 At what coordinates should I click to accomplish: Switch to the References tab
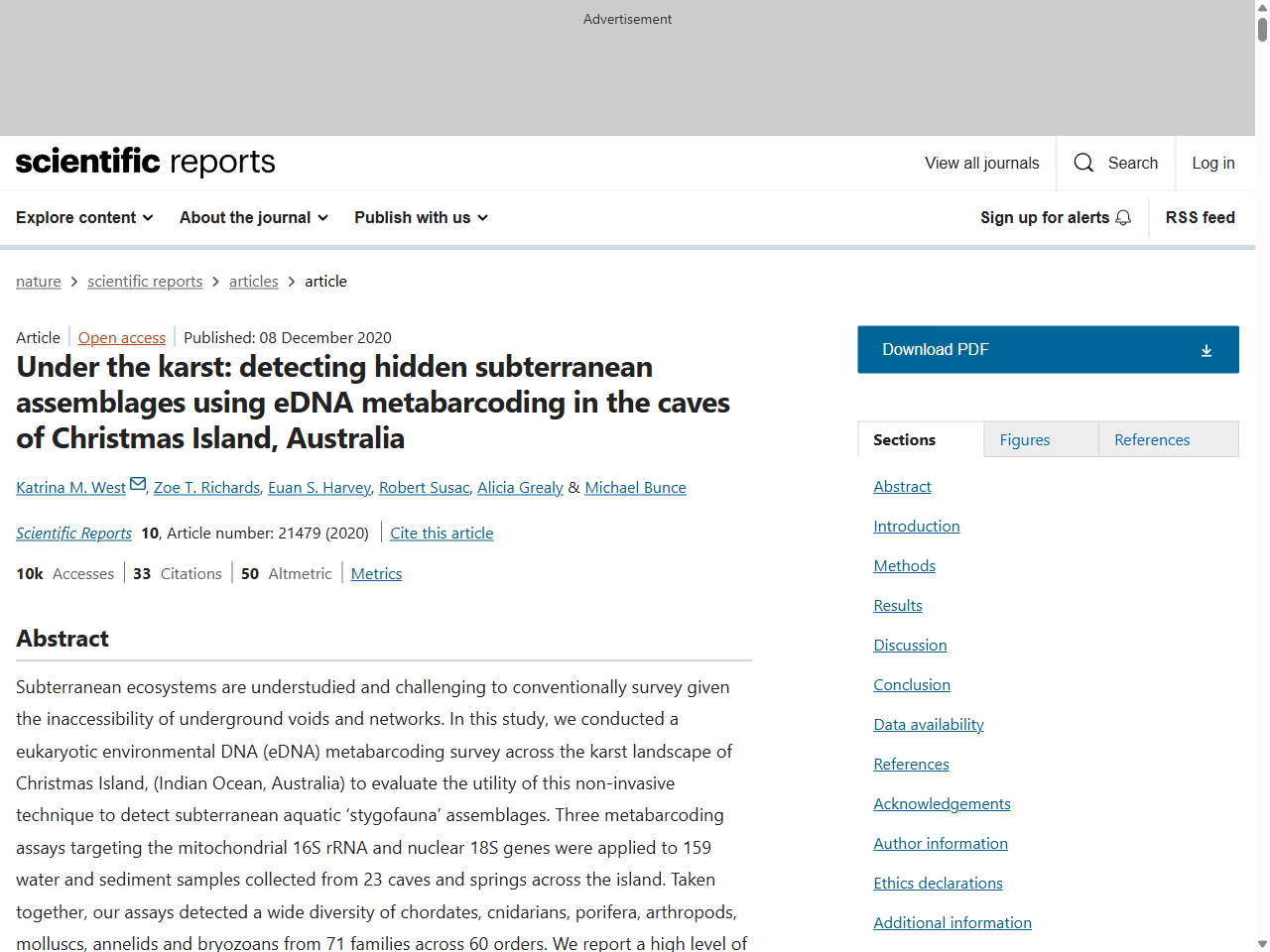point(1169,439)
